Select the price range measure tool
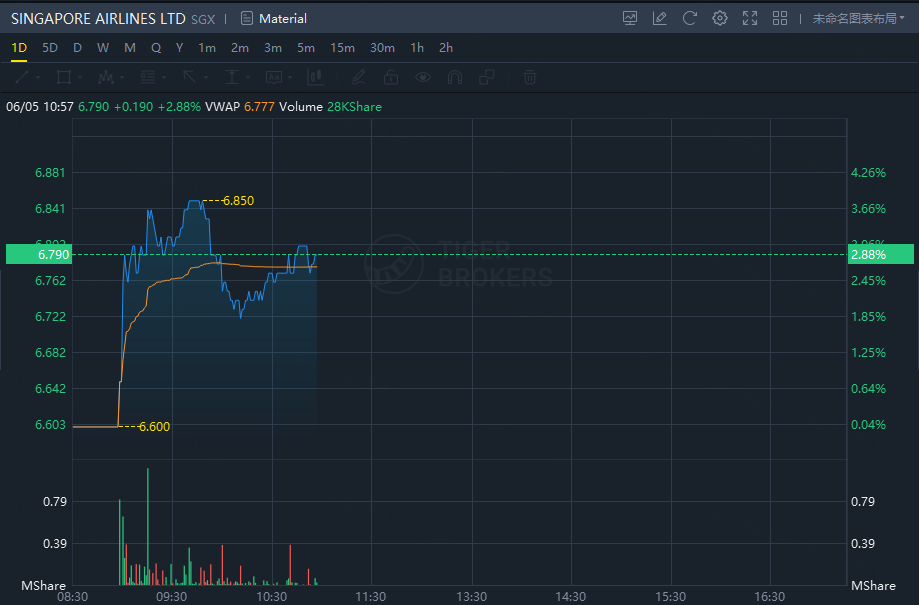This screenshot has width=919, height=605. [x=232, y=77]
